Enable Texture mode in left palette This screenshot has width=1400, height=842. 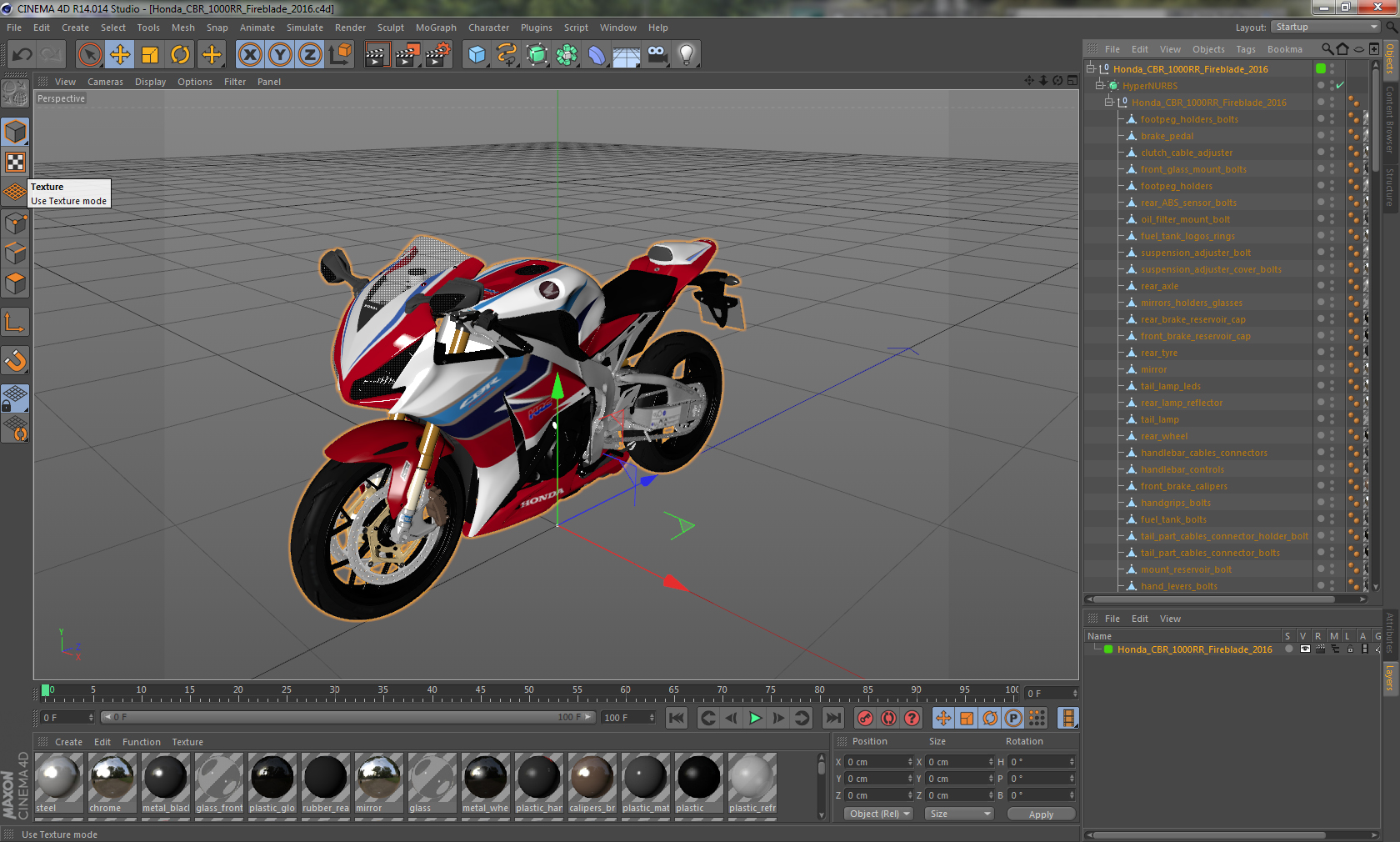click(x=15, y=162)
